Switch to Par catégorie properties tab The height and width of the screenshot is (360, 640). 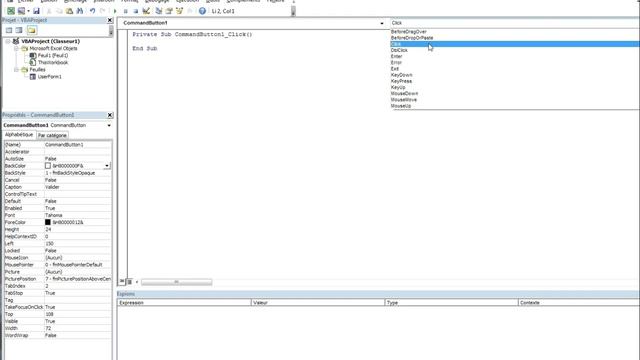[x=52, y=135]
